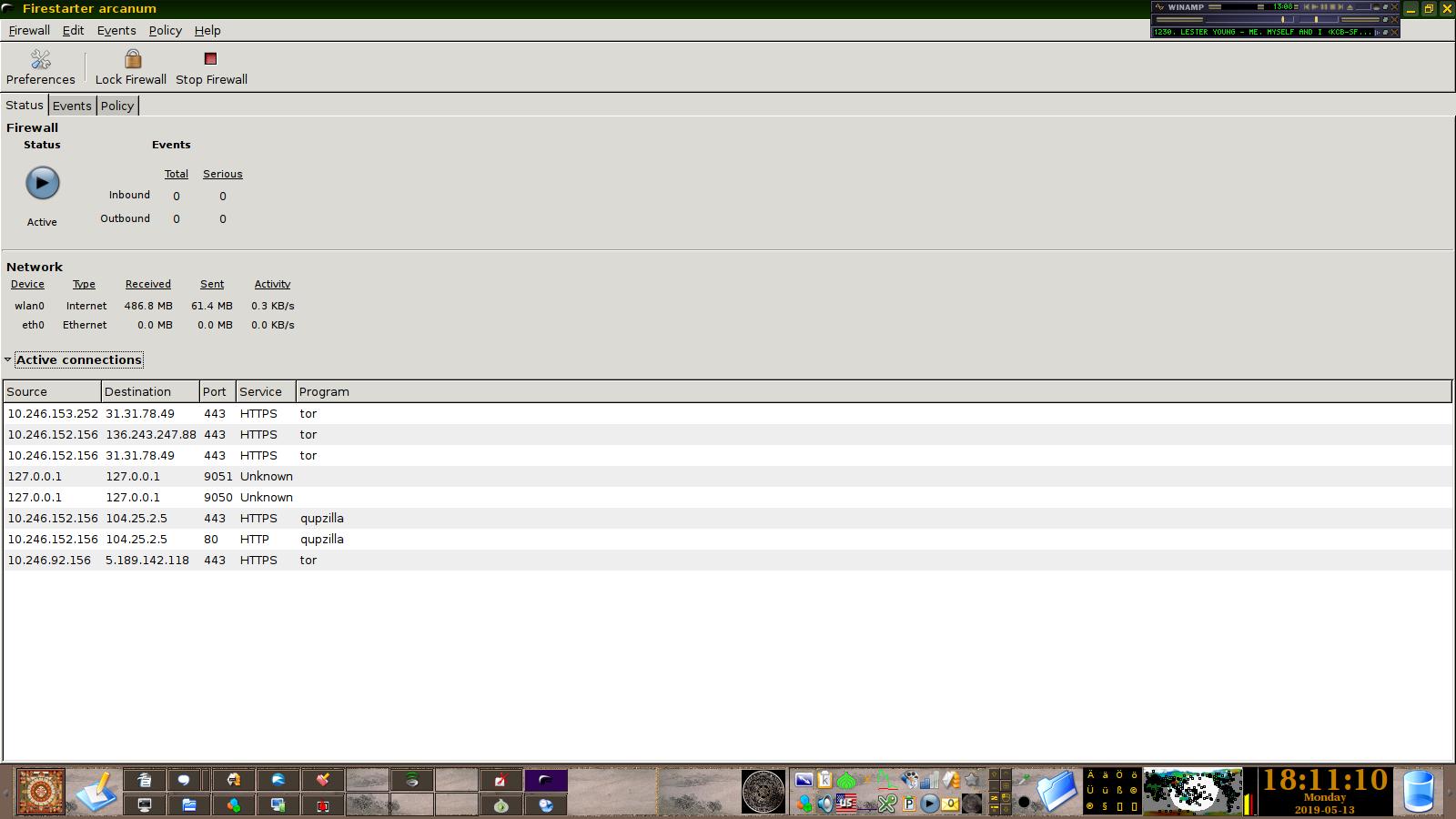Go to previous track in Winamp
This screenshot has width=1456, height=819.
[x=1306, y=7]
